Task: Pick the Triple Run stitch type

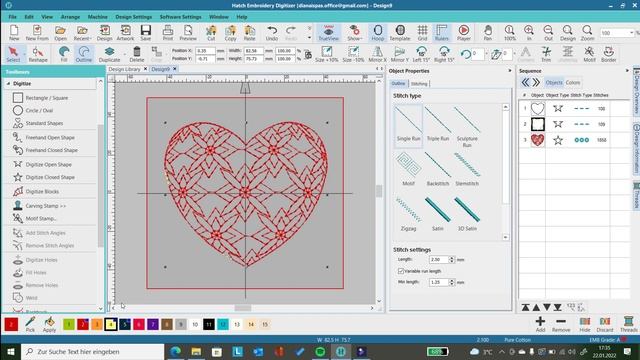Action: (438, 124)
